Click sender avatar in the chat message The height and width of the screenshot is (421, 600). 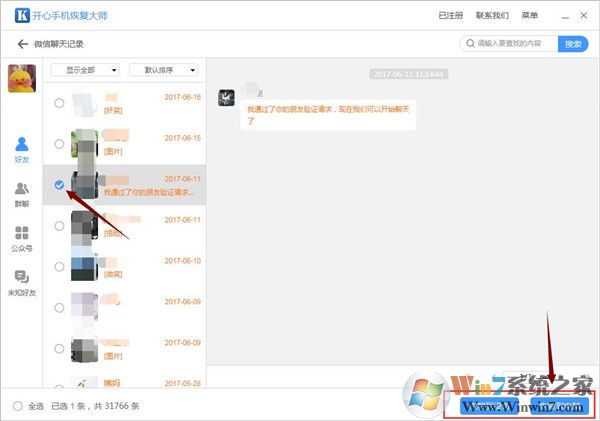coord(227,98)
